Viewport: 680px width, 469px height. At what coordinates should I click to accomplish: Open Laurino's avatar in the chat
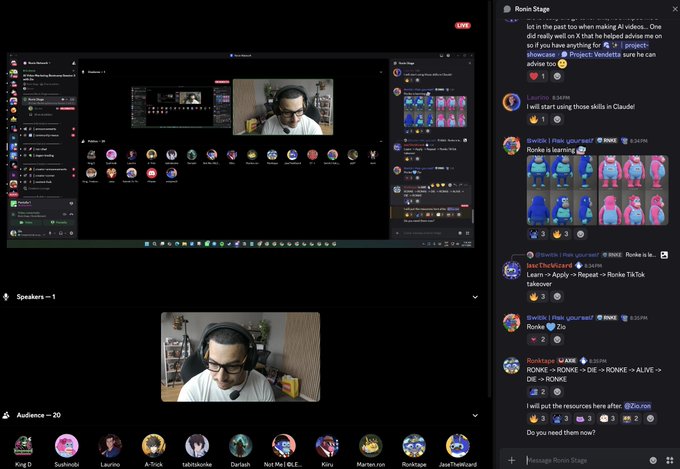[512, 102]
